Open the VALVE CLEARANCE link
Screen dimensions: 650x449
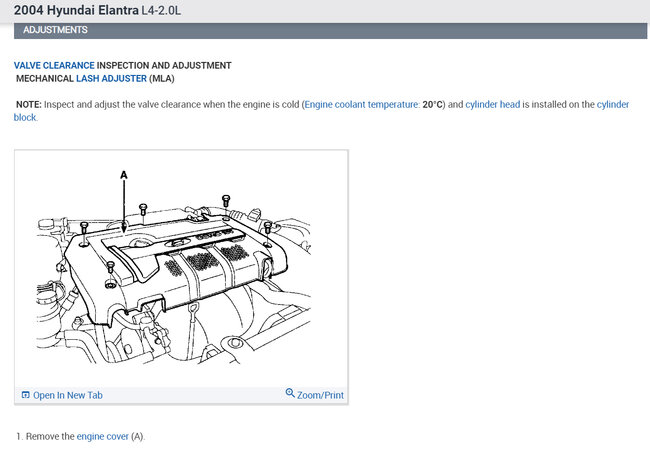tap(54, 65)
